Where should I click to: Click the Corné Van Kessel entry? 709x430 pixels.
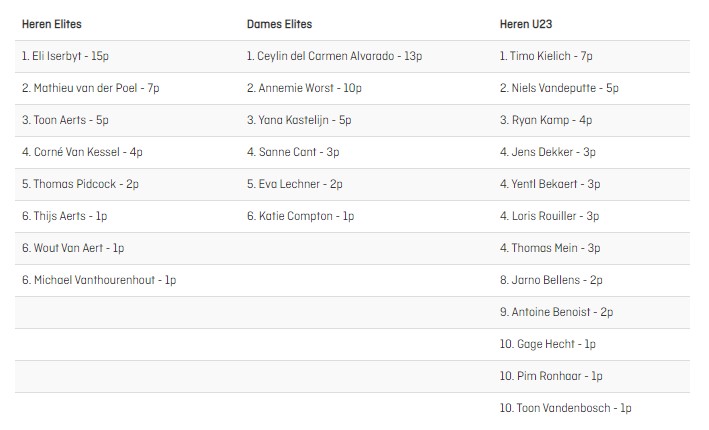[82, 152]
